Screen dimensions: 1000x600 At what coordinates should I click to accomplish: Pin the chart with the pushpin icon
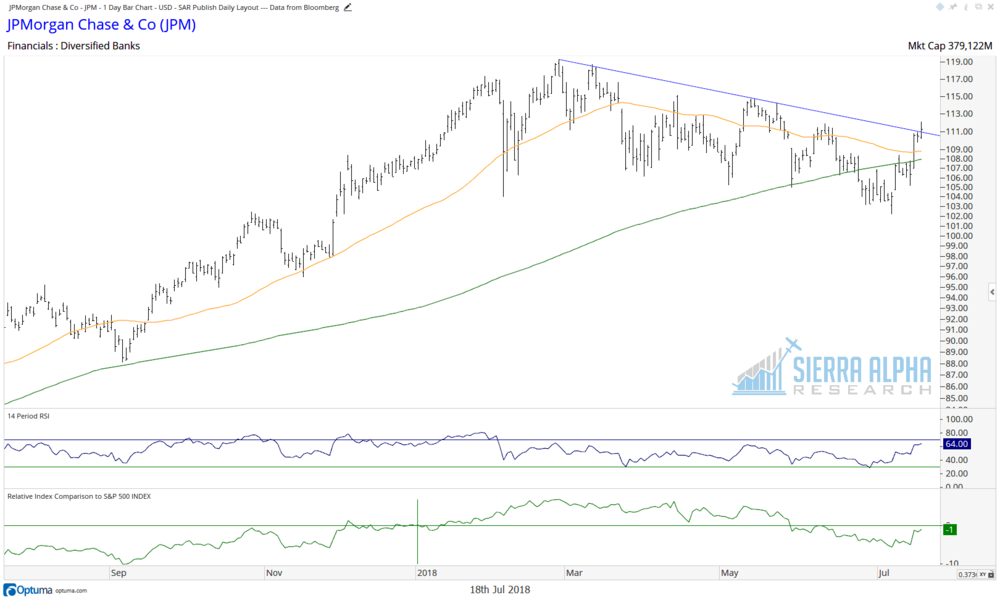coord(953,6)
